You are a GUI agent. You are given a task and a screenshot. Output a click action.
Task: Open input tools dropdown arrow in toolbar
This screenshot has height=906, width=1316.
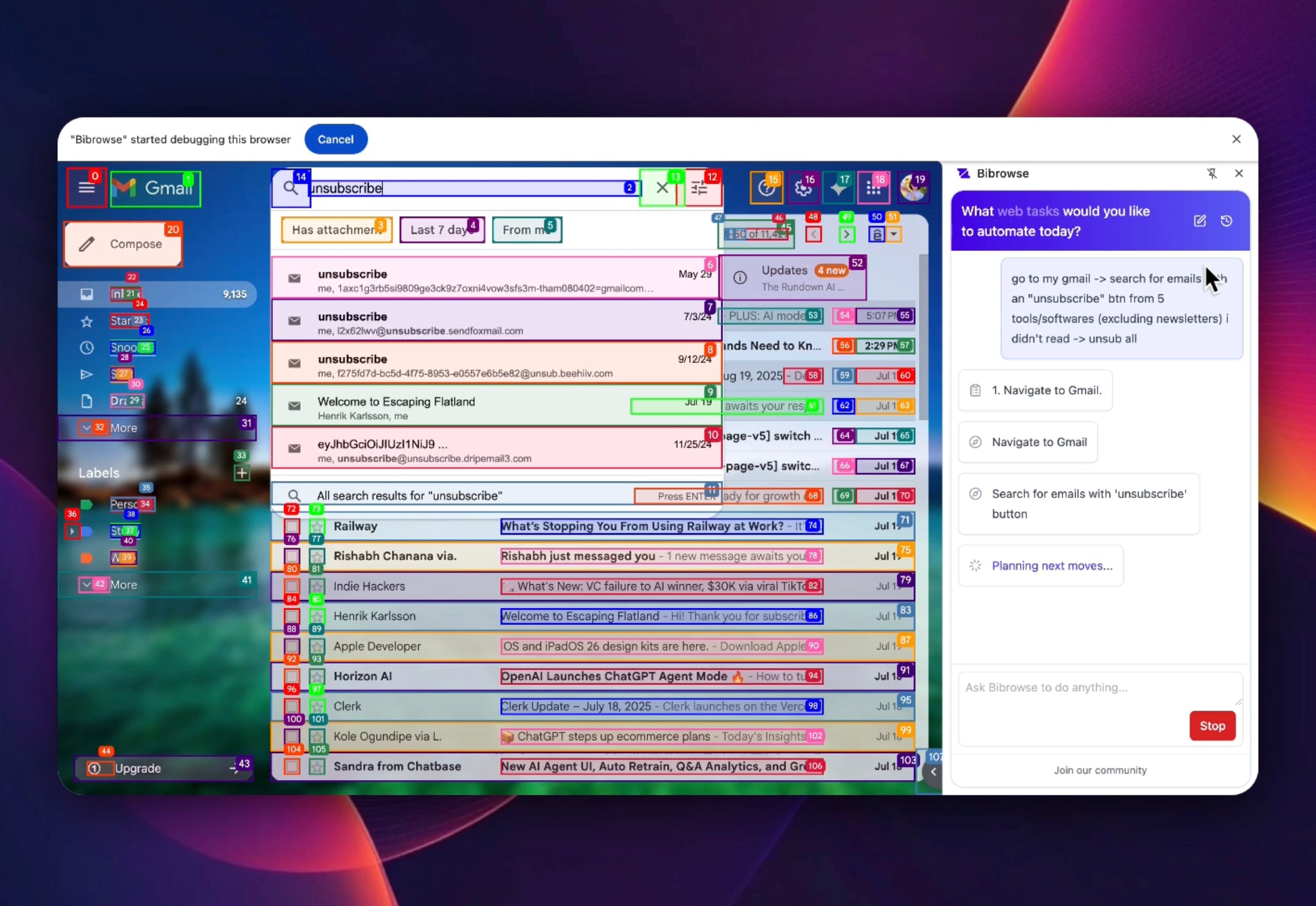894,234
